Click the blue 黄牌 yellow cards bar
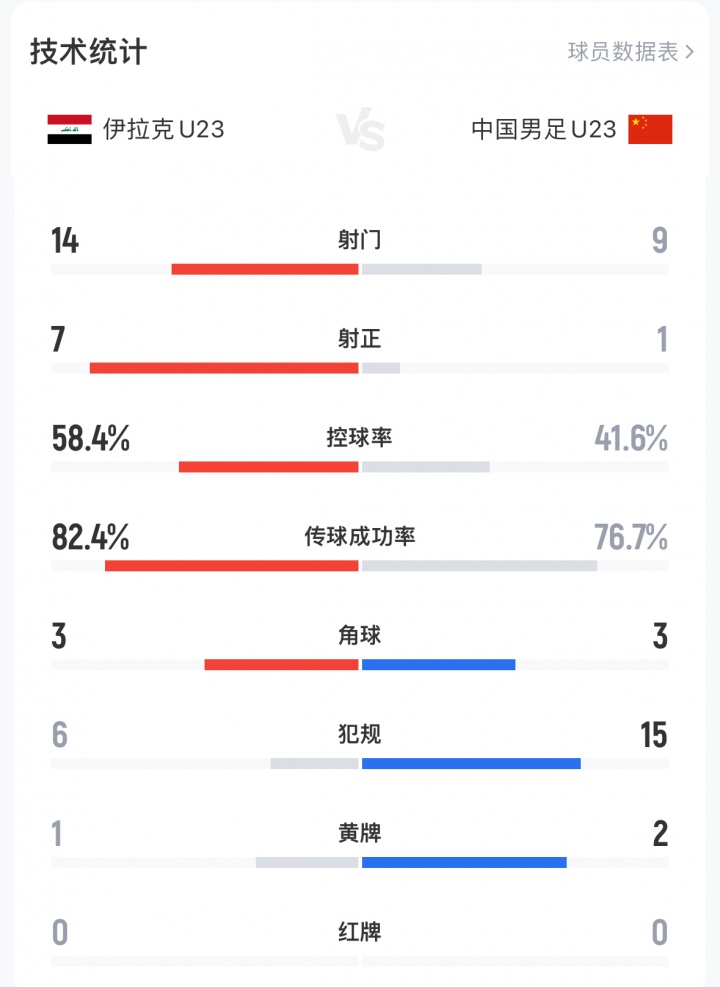The height and width of the screenshot is (987, 720). click(464, 863)
